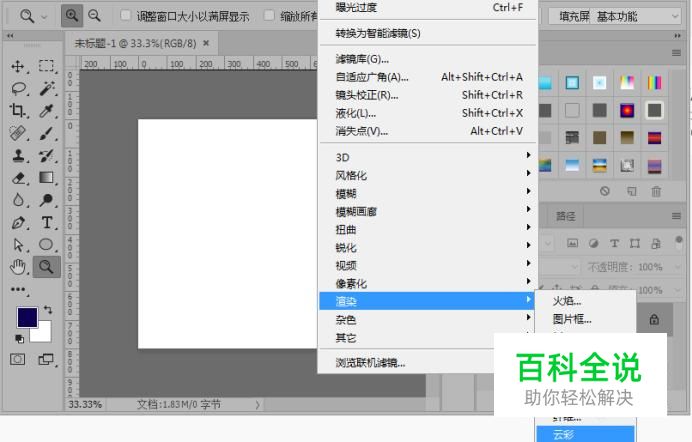Select the Crop tool
The image size is (692, 442).
18,110
